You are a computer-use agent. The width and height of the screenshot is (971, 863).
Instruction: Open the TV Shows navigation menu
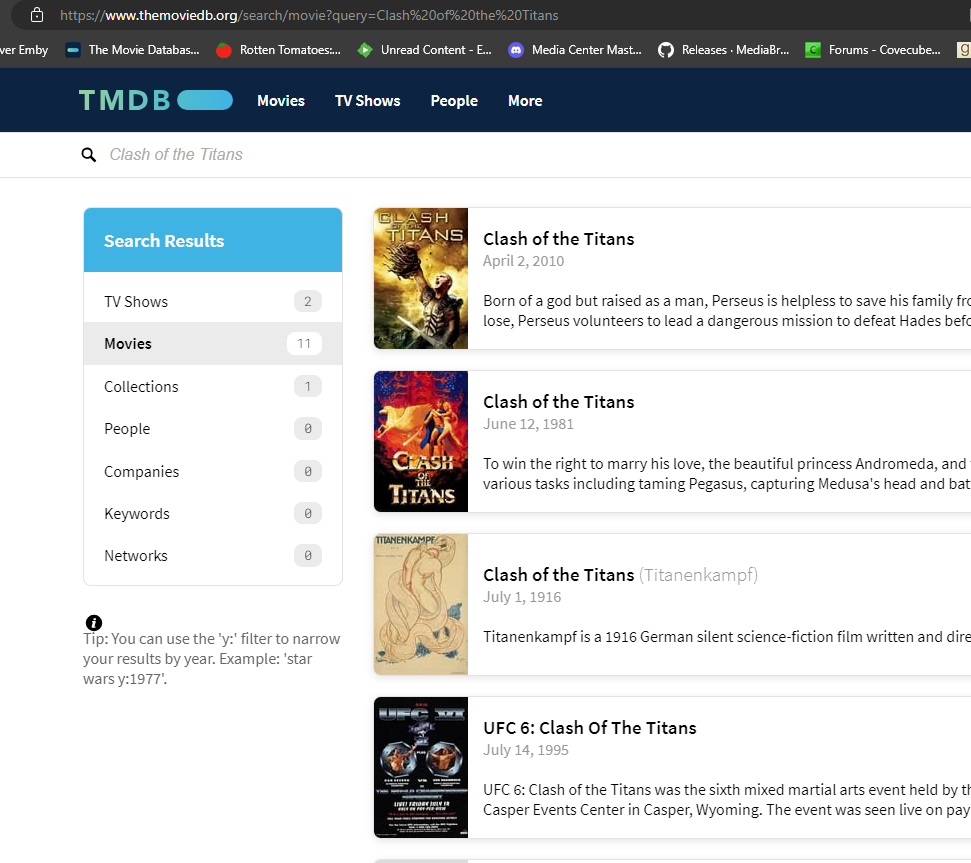[368, 101]
